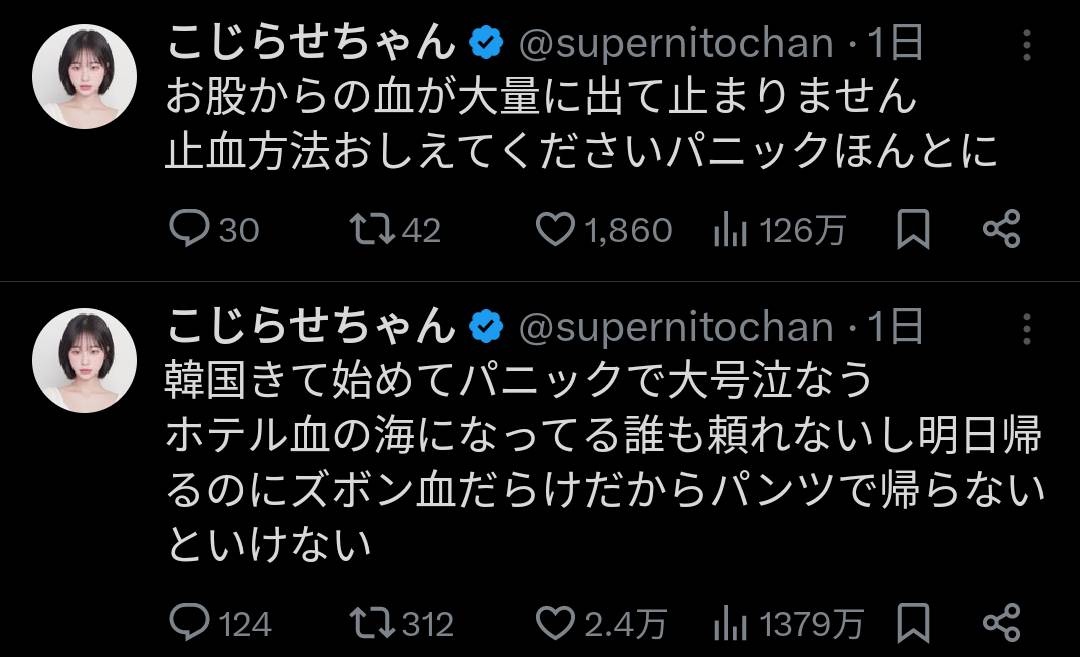Share the second tweet about 韓国
1080x657 pixels.
click(x=1001, y=623)
